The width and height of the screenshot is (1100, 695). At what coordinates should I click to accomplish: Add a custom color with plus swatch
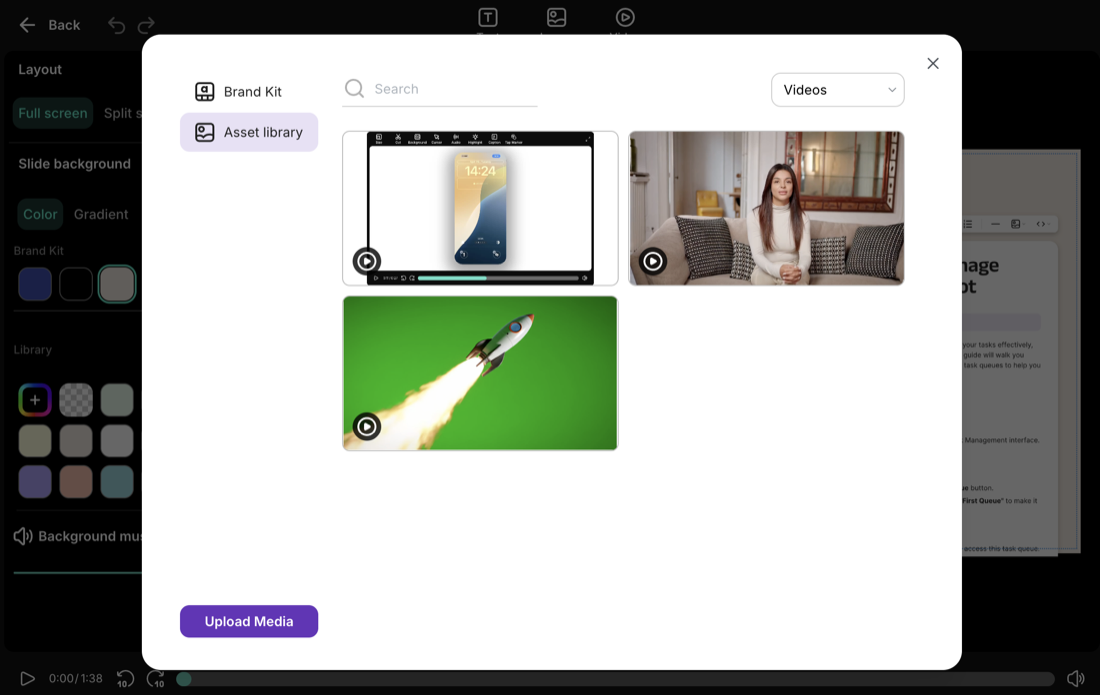click(x=35, y=400)
